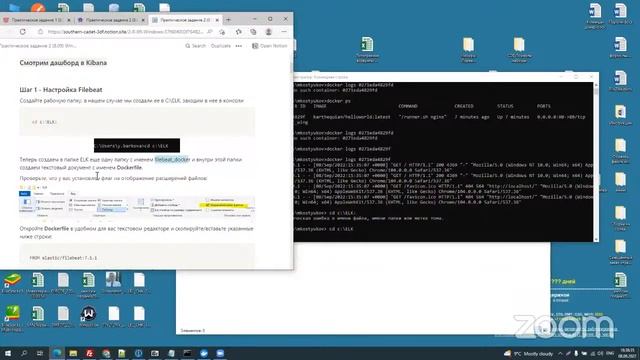Open Google Chrome from the taskbar

(x=106, y=353)
